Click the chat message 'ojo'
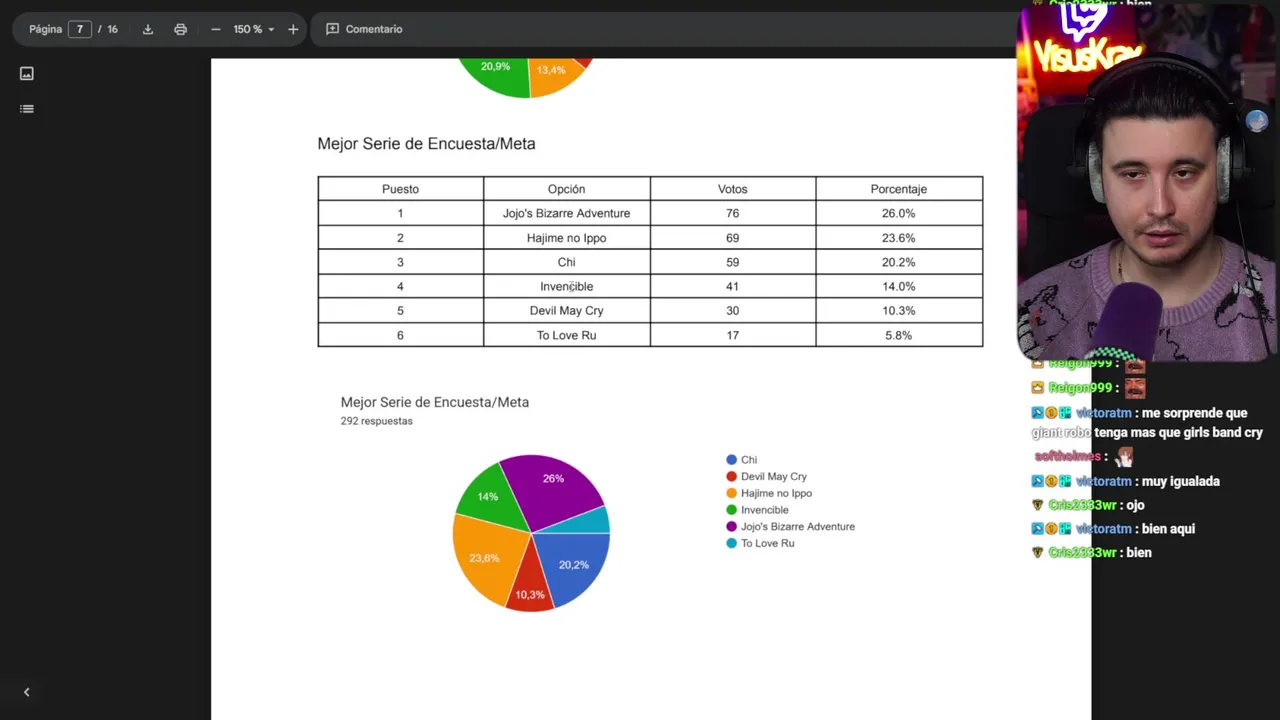 1134,505
